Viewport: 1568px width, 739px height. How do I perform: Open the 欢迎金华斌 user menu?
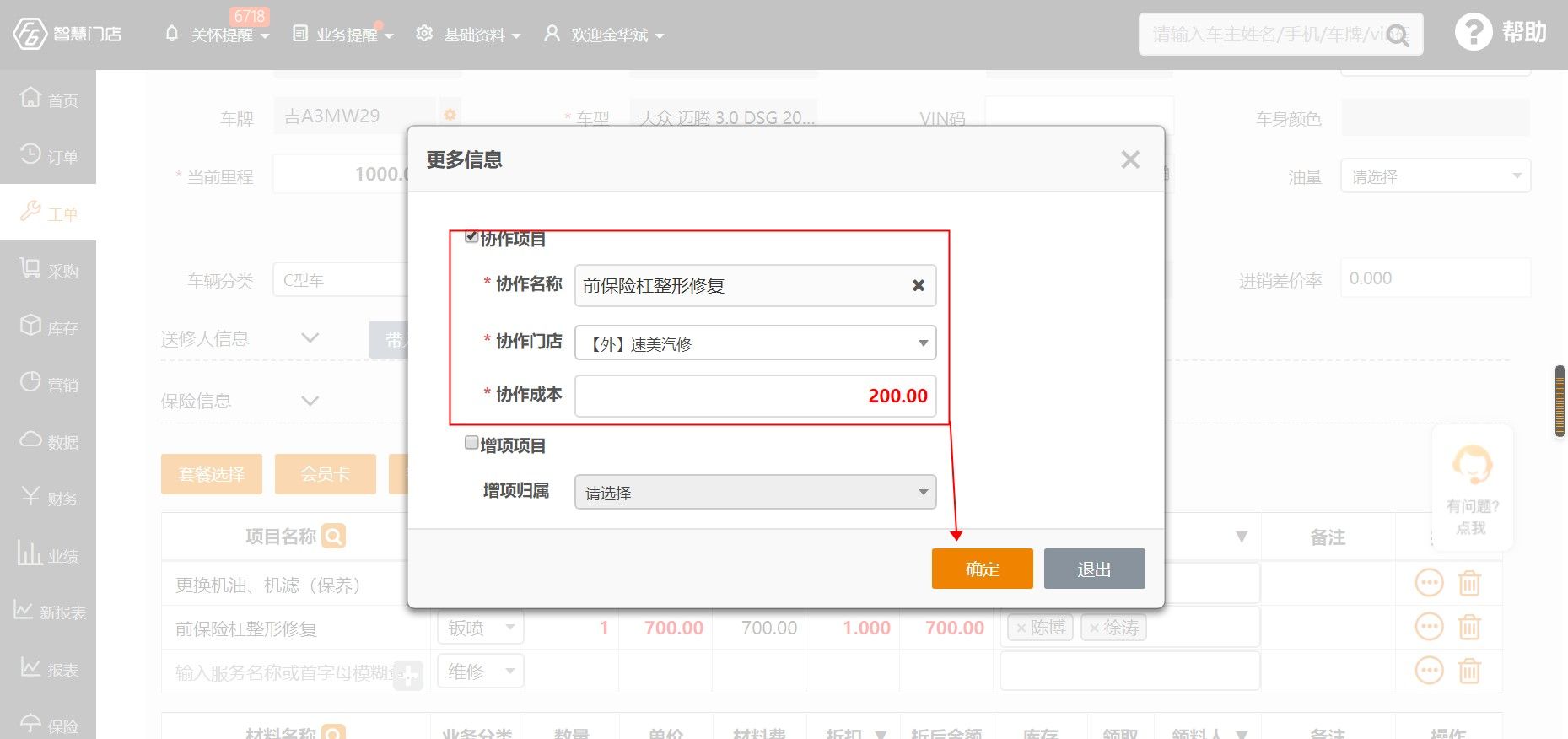pyautogui.click(x=604, y=35)
